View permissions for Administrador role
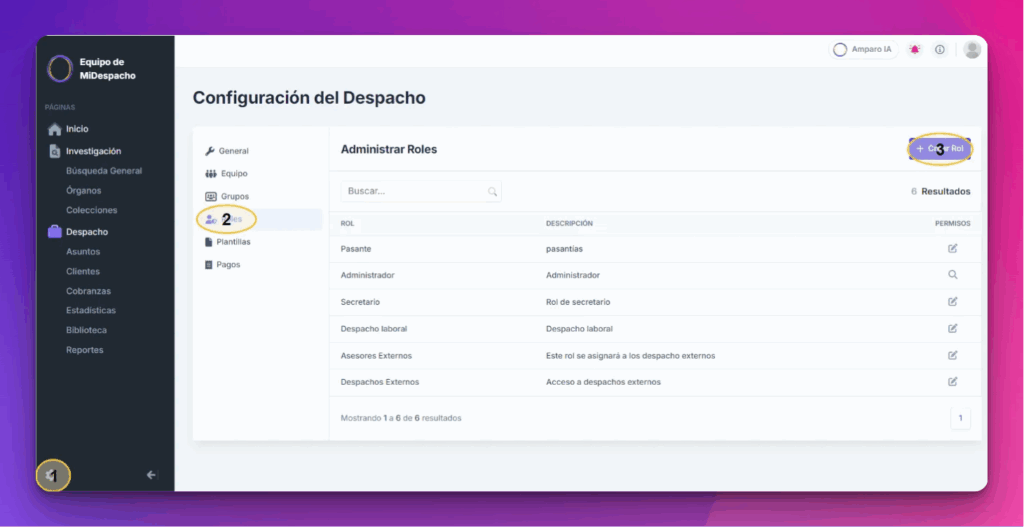1024x527 pixels. 953,275
